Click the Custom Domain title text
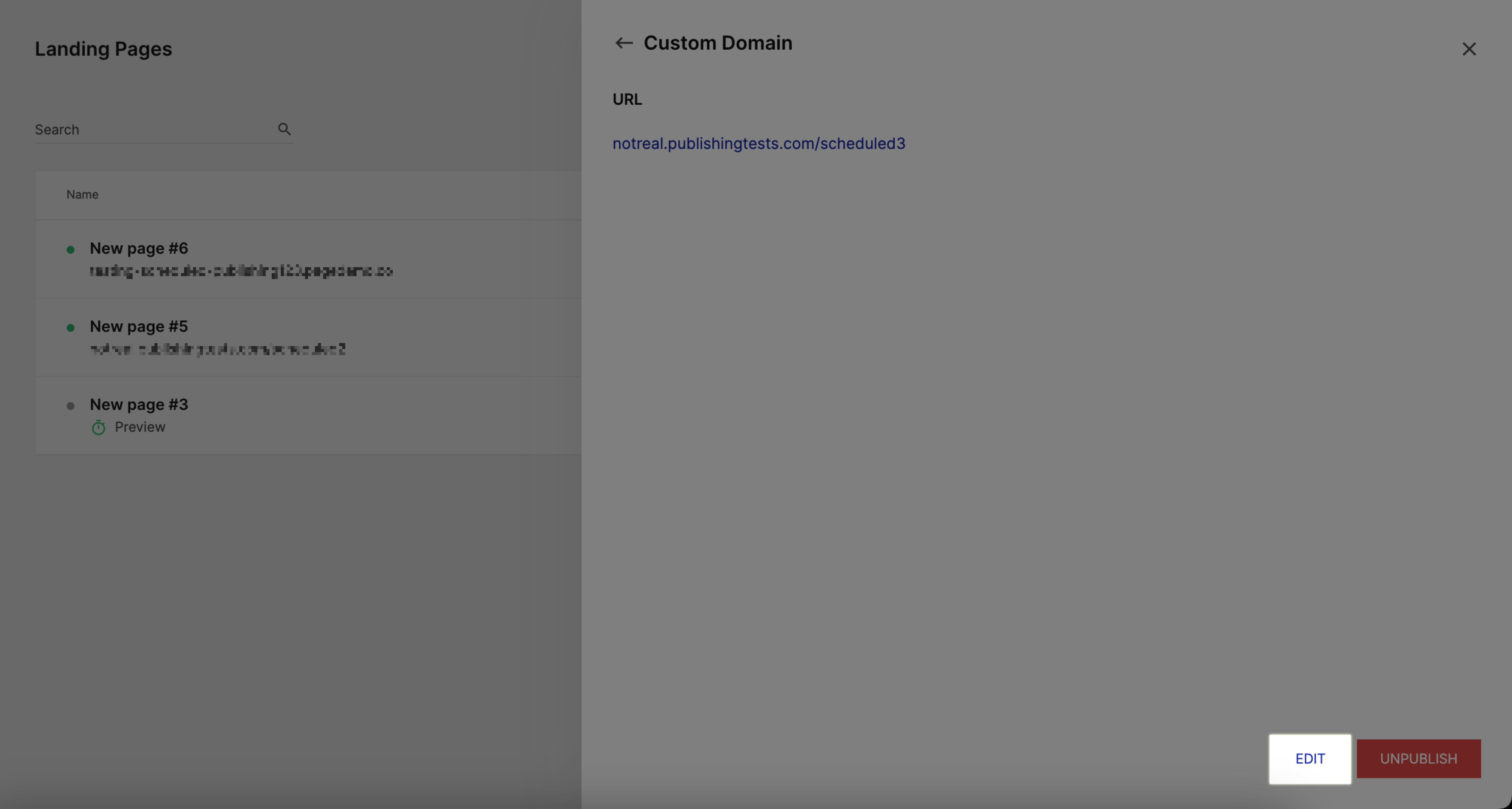The image size is (1512, 809). (x=718, y=43)
